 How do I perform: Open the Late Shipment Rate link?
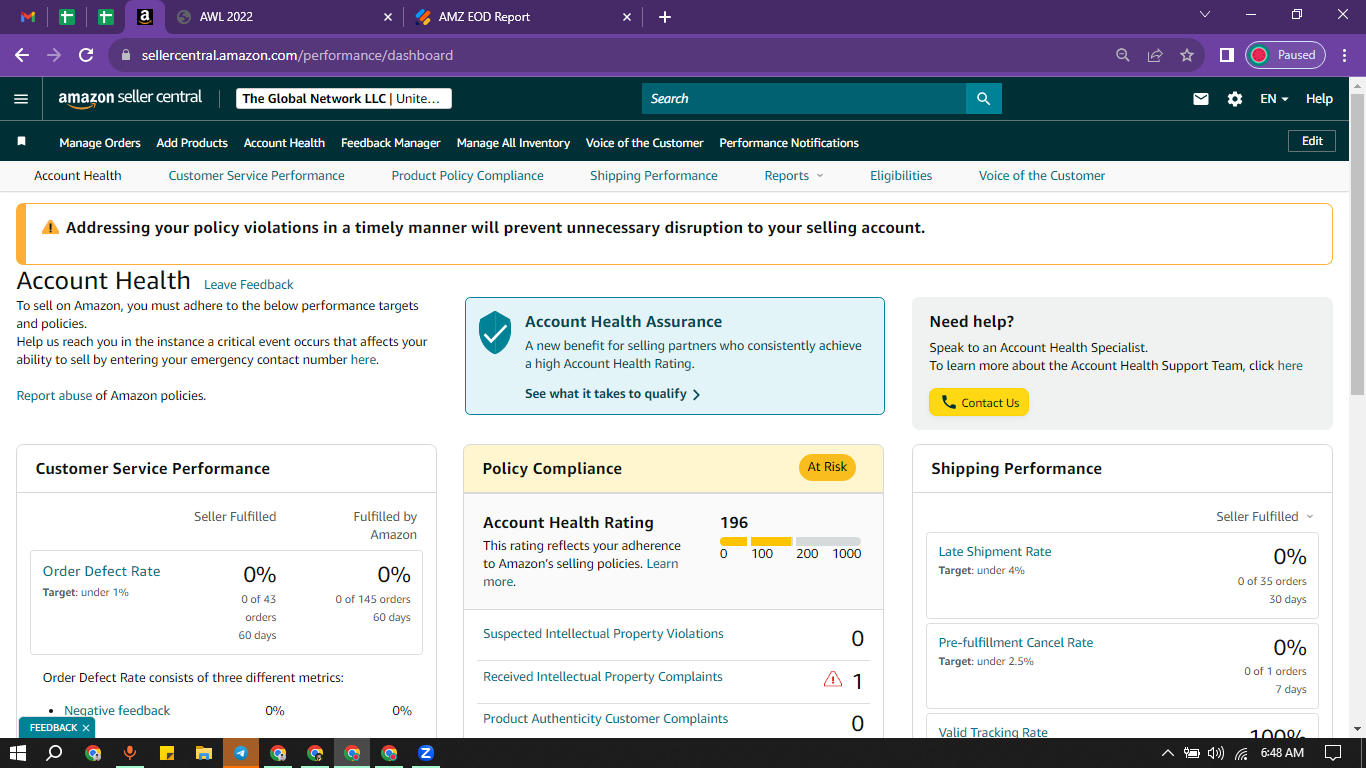pos(995,552)
